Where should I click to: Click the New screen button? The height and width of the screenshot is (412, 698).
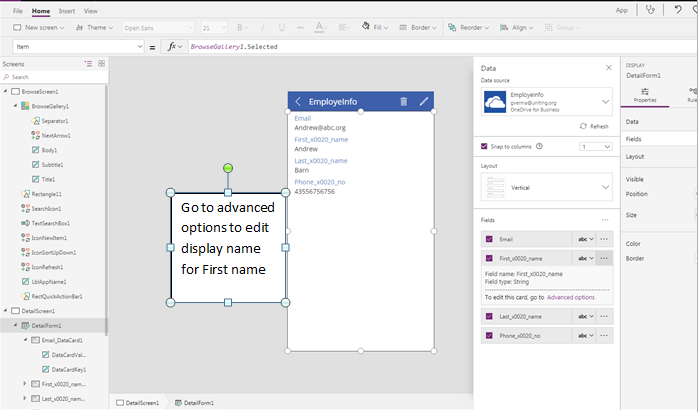point(38,28)
